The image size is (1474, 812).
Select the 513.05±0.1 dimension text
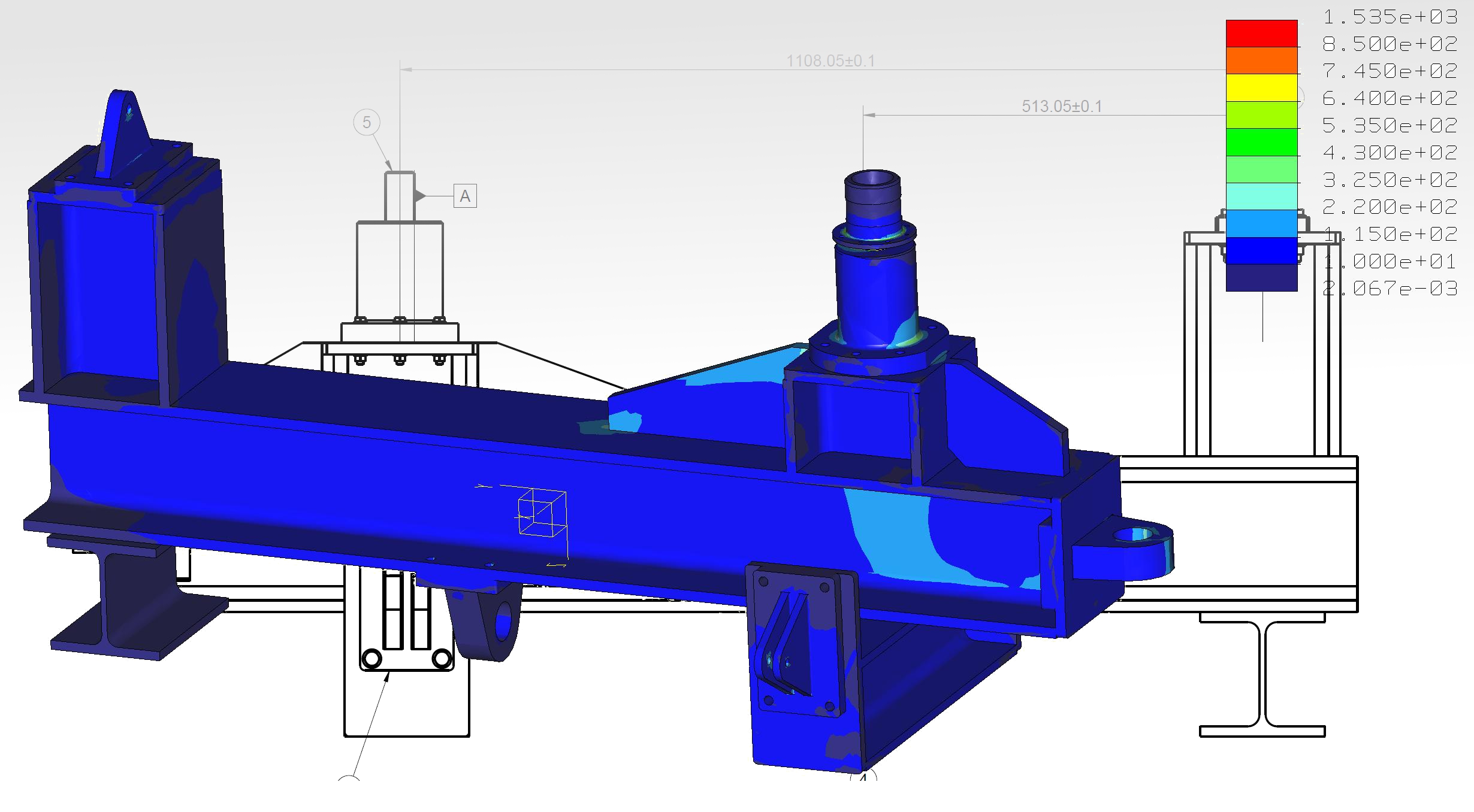pyautogui.click(x=1062, y=107)
